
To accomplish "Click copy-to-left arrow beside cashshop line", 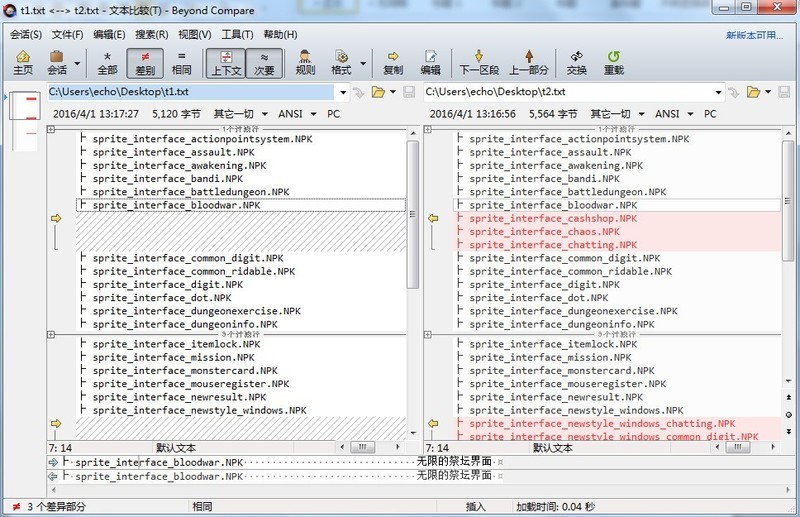I will (x=433, y=218).
